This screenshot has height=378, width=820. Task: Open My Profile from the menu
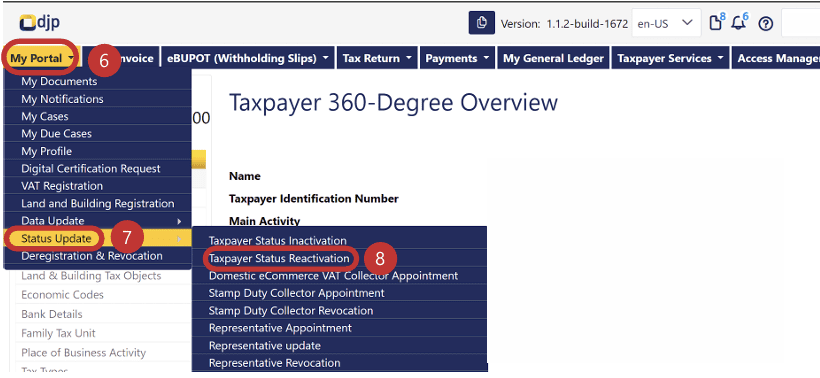click(98, 151)
